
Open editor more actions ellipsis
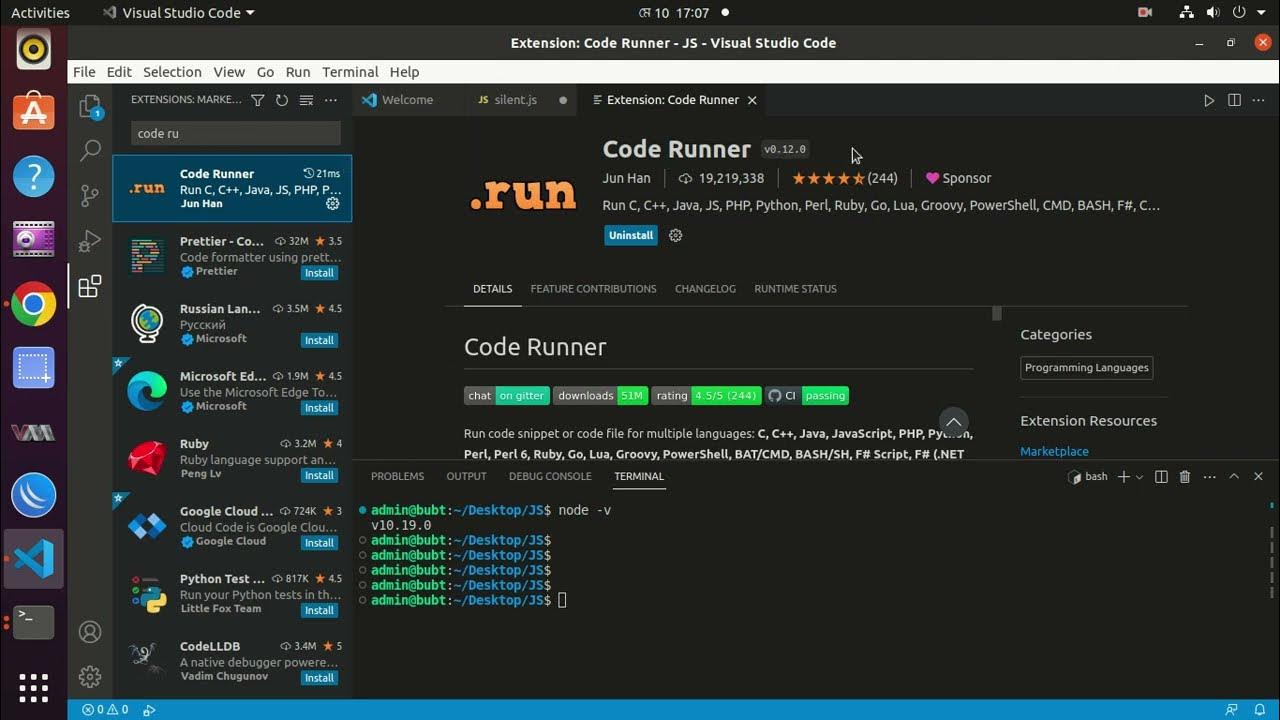coord(1259,100)
